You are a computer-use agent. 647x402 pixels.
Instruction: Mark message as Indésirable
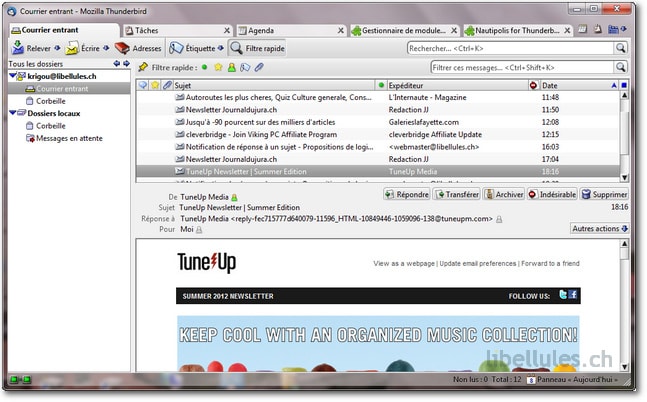coord(552,194)
